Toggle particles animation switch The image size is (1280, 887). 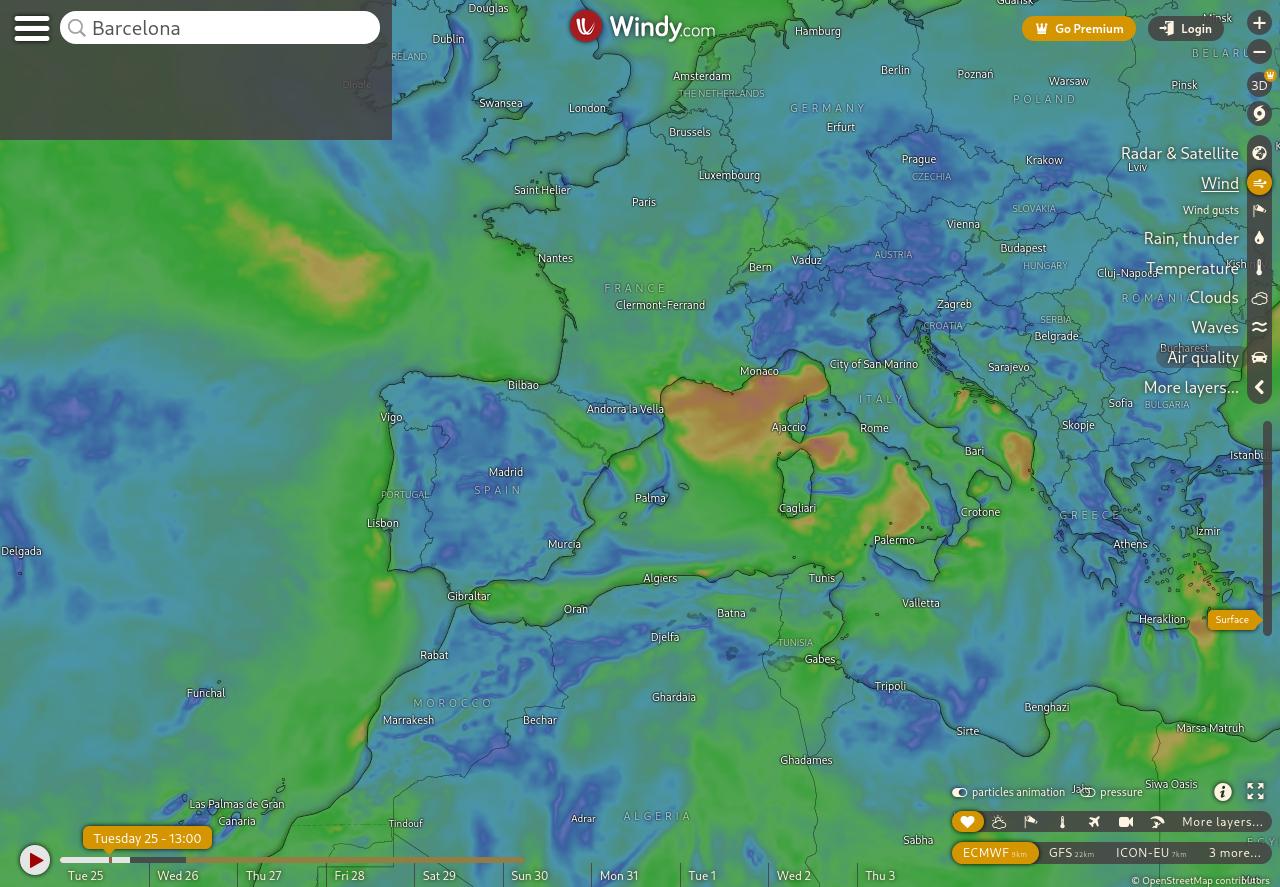click(959, 792)
